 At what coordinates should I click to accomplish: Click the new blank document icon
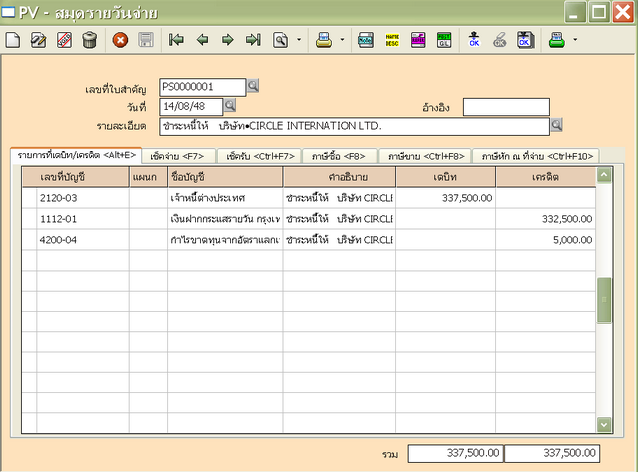13,41
